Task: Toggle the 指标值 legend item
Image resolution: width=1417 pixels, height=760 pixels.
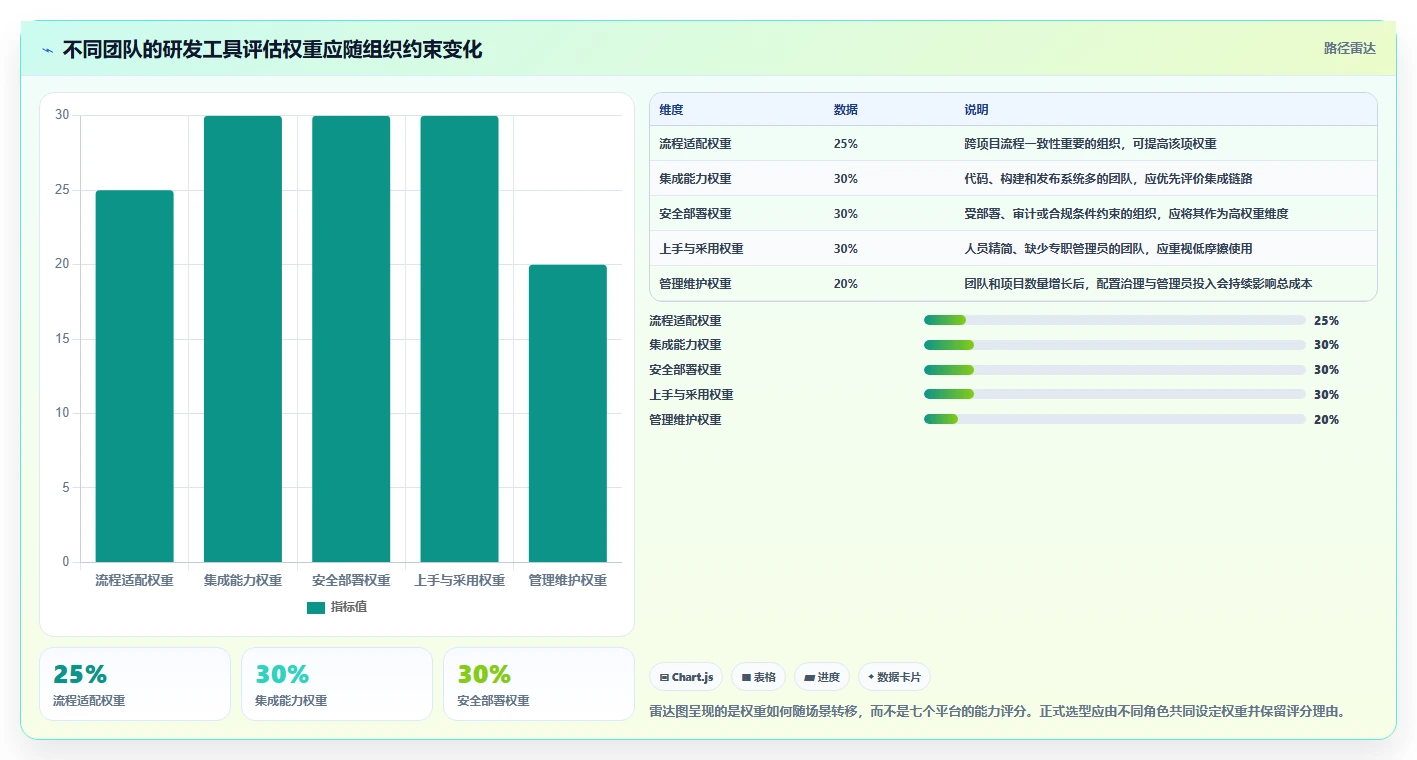Action: (x=336, y=607)
